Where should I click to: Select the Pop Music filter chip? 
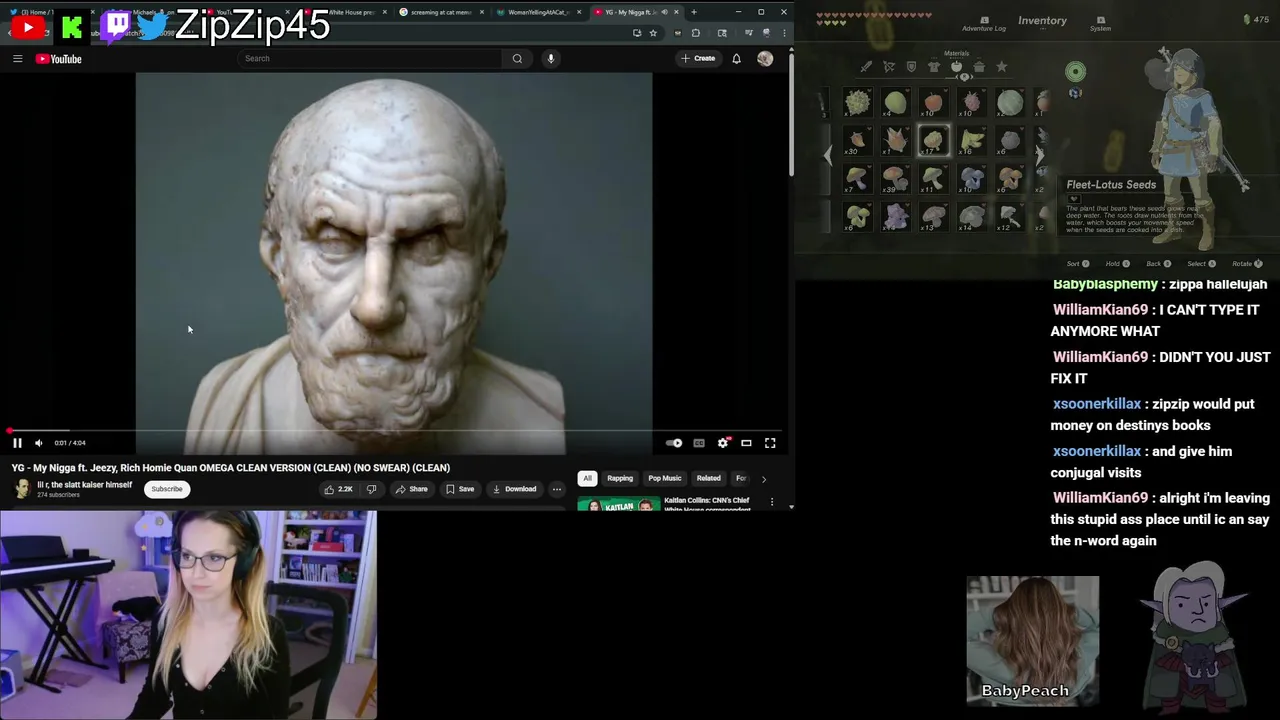pyautogui.click(x=665, y=478)
